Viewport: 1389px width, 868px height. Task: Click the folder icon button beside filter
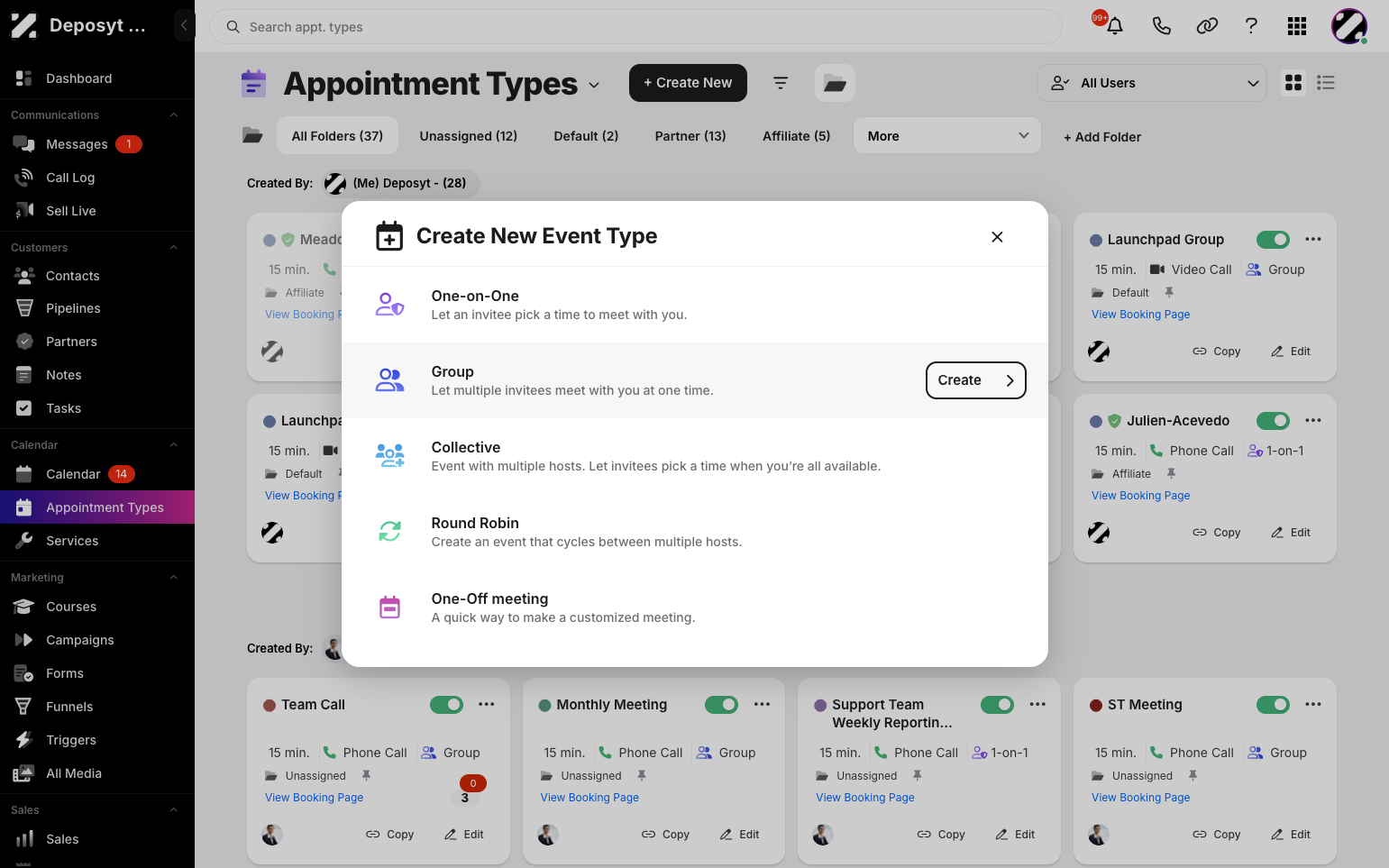835,83
